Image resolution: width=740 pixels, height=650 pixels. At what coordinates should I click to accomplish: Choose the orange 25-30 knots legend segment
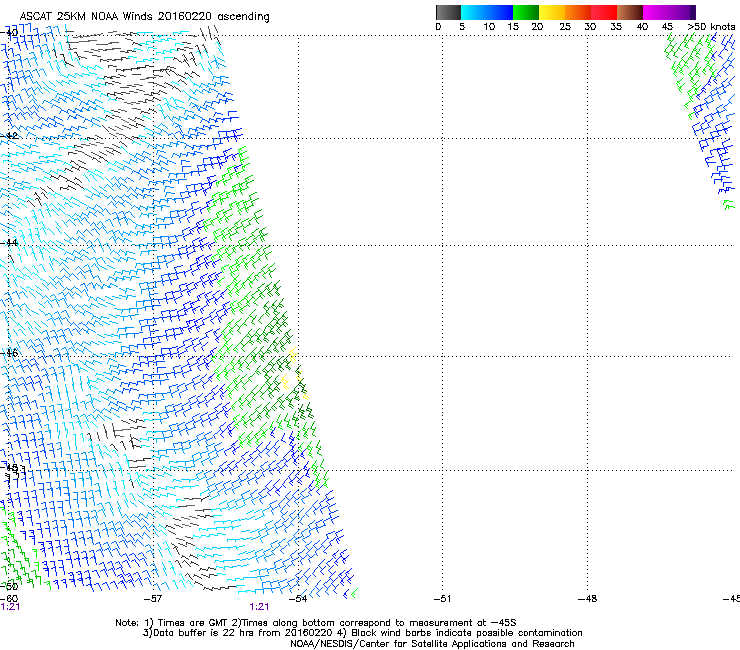coord(578,12)
